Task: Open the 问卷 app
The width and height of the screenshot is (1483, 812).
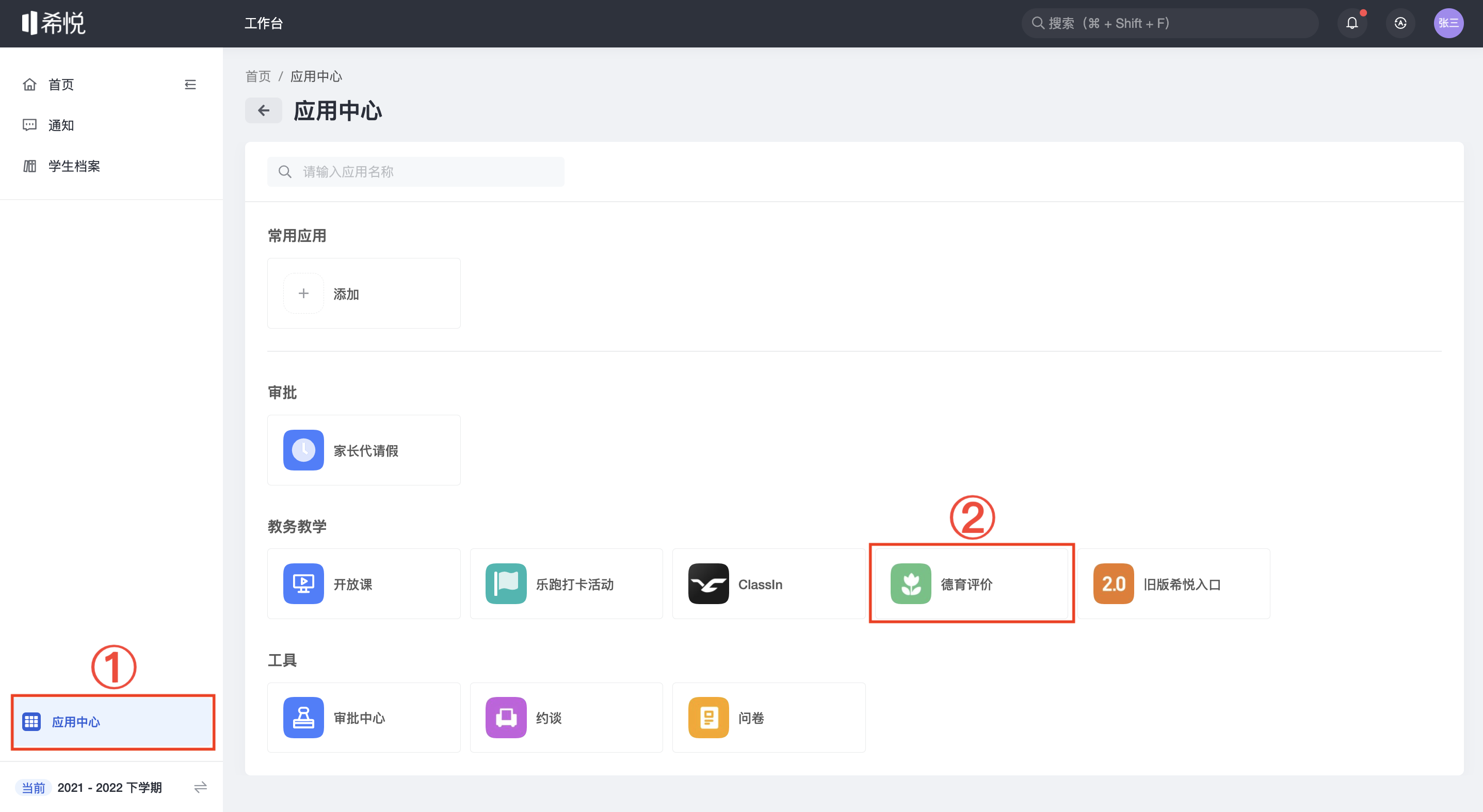Action: 769,718
